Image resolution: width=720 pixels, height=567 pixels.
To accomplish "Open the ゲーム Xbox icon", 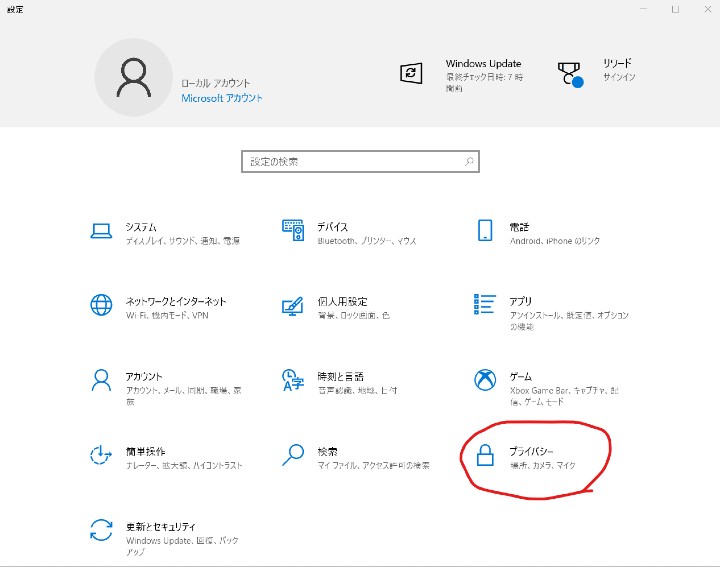I will point(485,380).
